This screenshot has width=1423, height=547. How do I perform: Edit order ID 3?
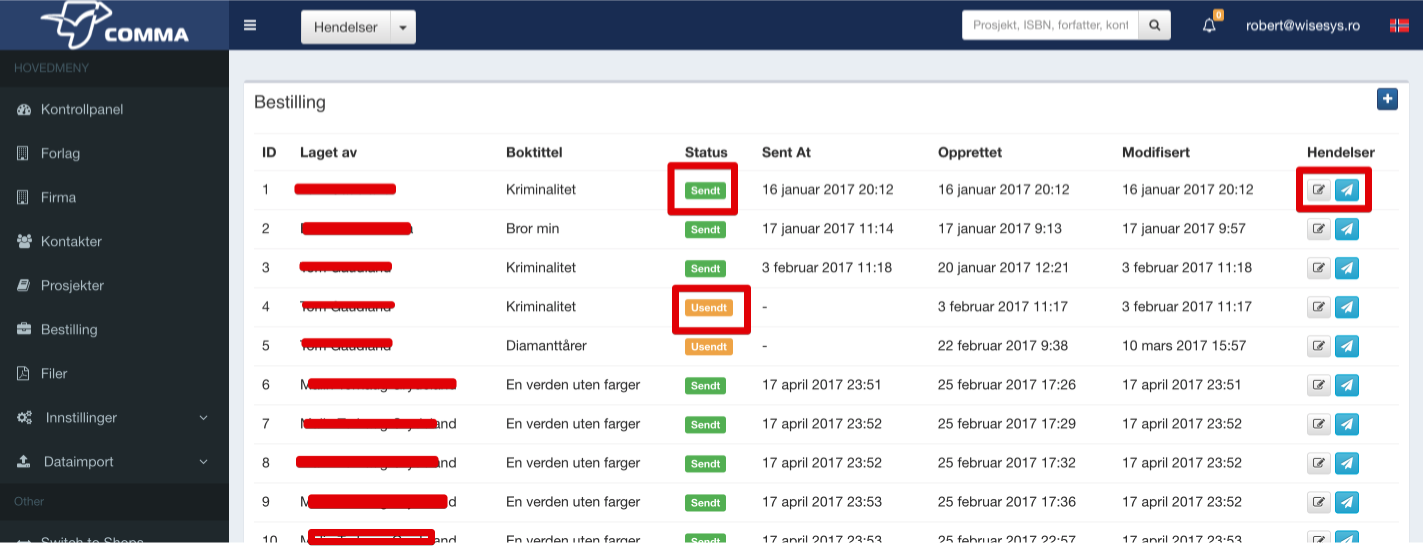(1319, 268)
